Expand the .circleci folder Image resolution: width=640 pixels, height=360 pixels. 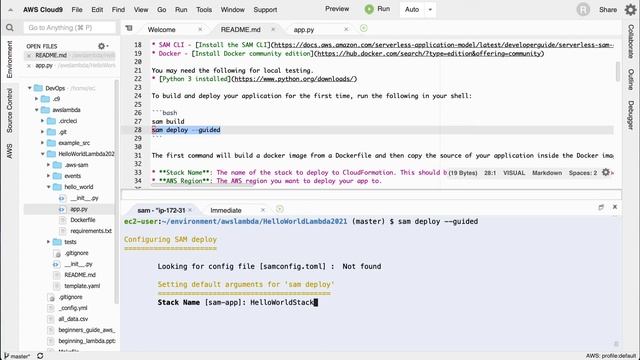[42, 121]
